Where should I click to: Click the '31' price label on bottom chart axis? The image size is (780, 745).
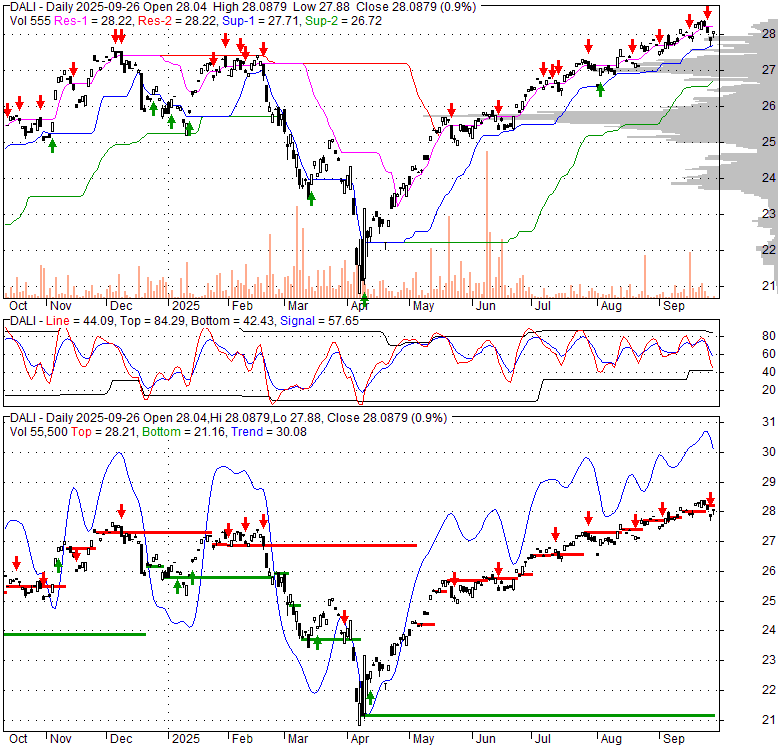(x=769, y=422)
